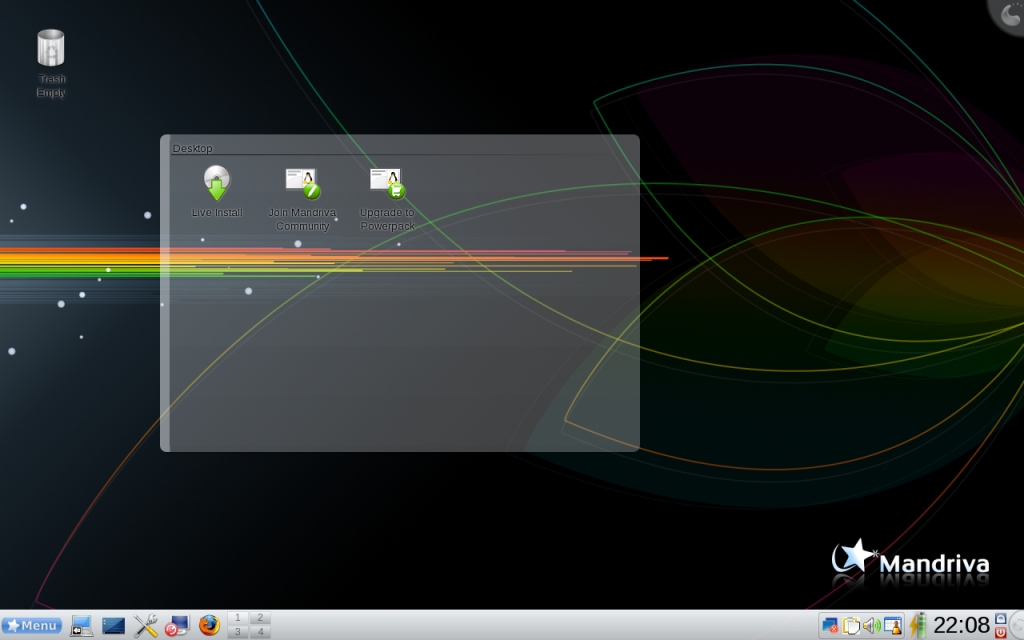Click the battery charging indicator

click(918, 626)
